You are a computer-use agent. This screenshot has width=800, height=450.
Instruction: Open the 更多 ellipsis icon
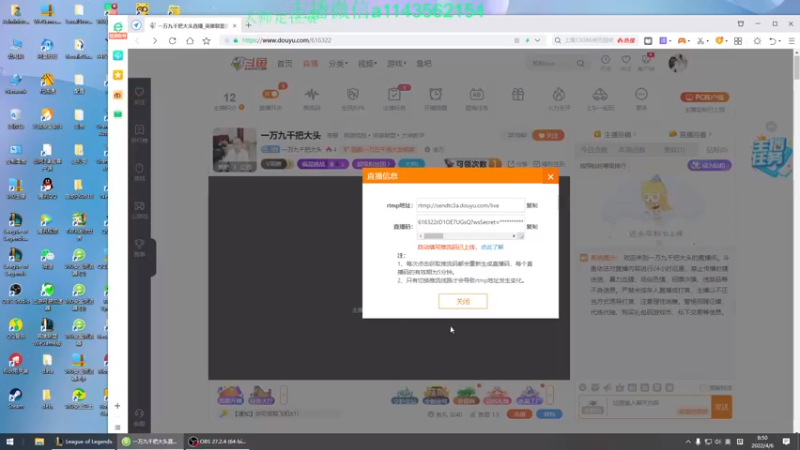(x=641, y=94)
